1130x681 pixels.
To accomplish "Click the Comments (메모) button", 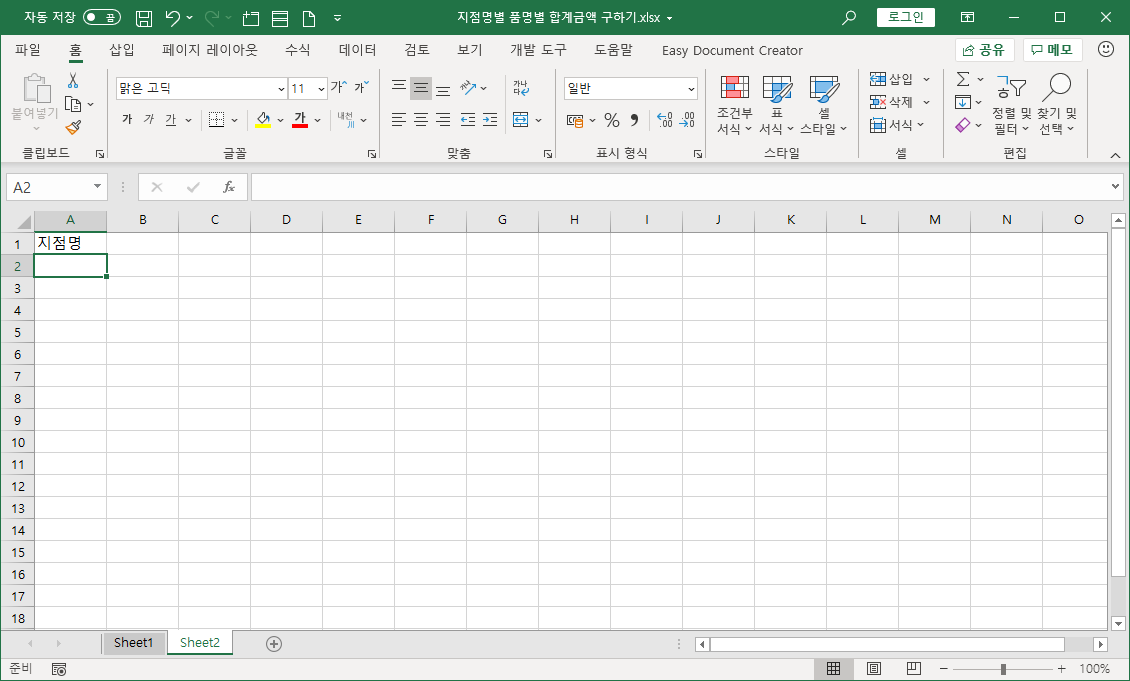I will coord(1053,50).
